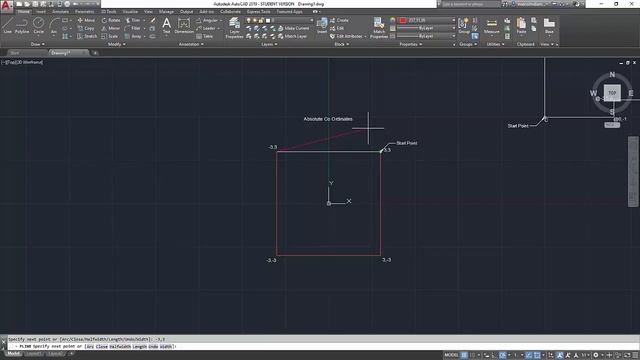Click Match Layer button
The image size is (640, 360).
coord(293,36)
